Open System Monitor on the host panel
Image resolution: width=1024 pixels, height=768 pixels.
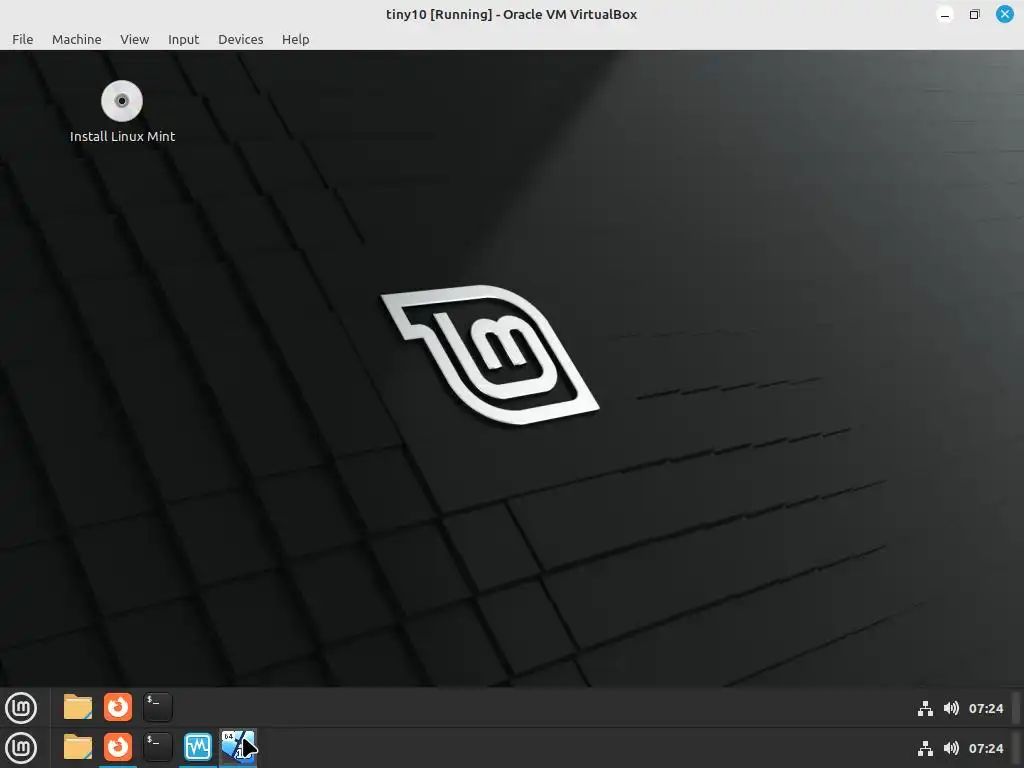[197, 747]
